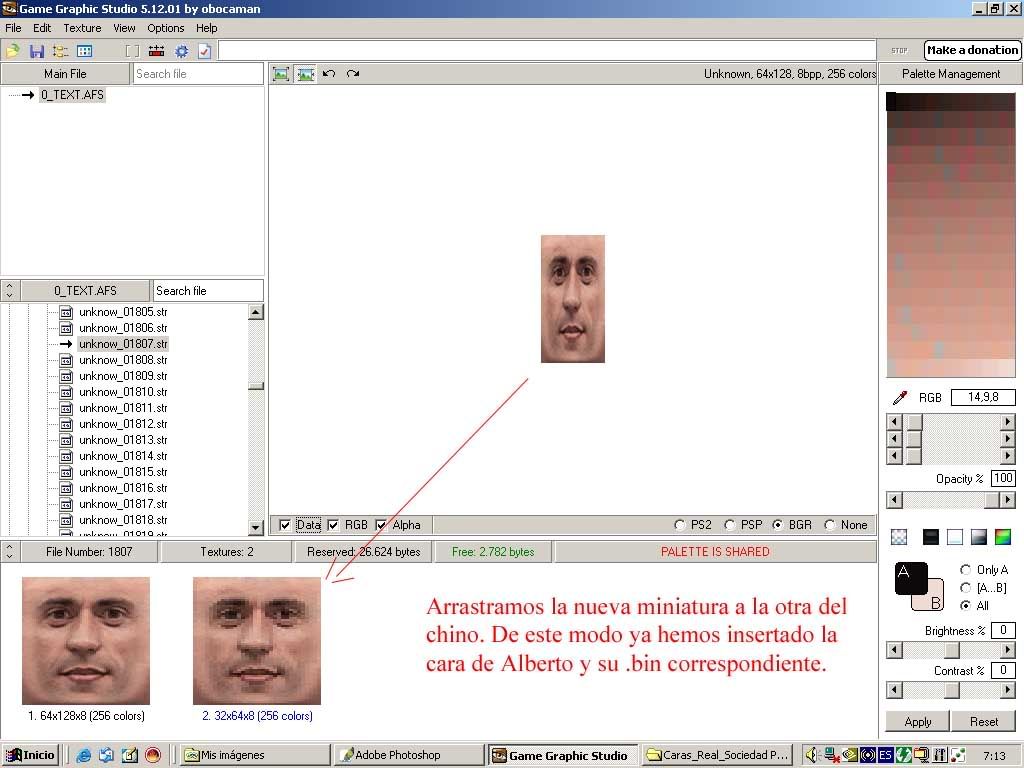Viewport: 1024px width, 768px height.
Task: Click the volume speaker tray icon
Action: pyautogui.click(x=811, y=756)
